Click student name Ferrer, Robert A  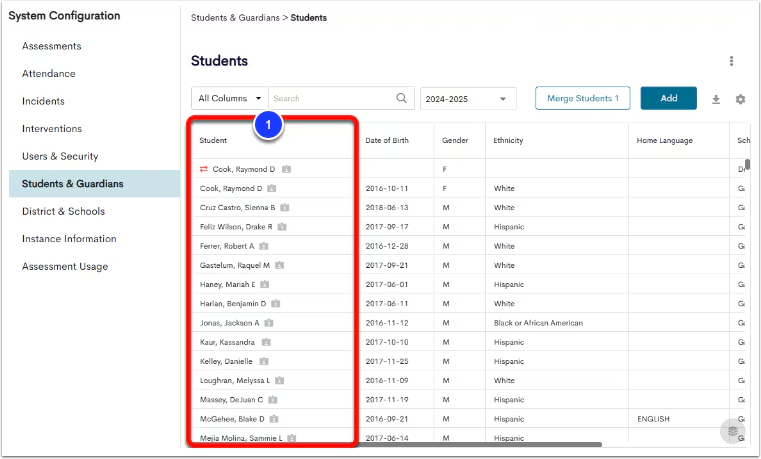click(227, 246)
